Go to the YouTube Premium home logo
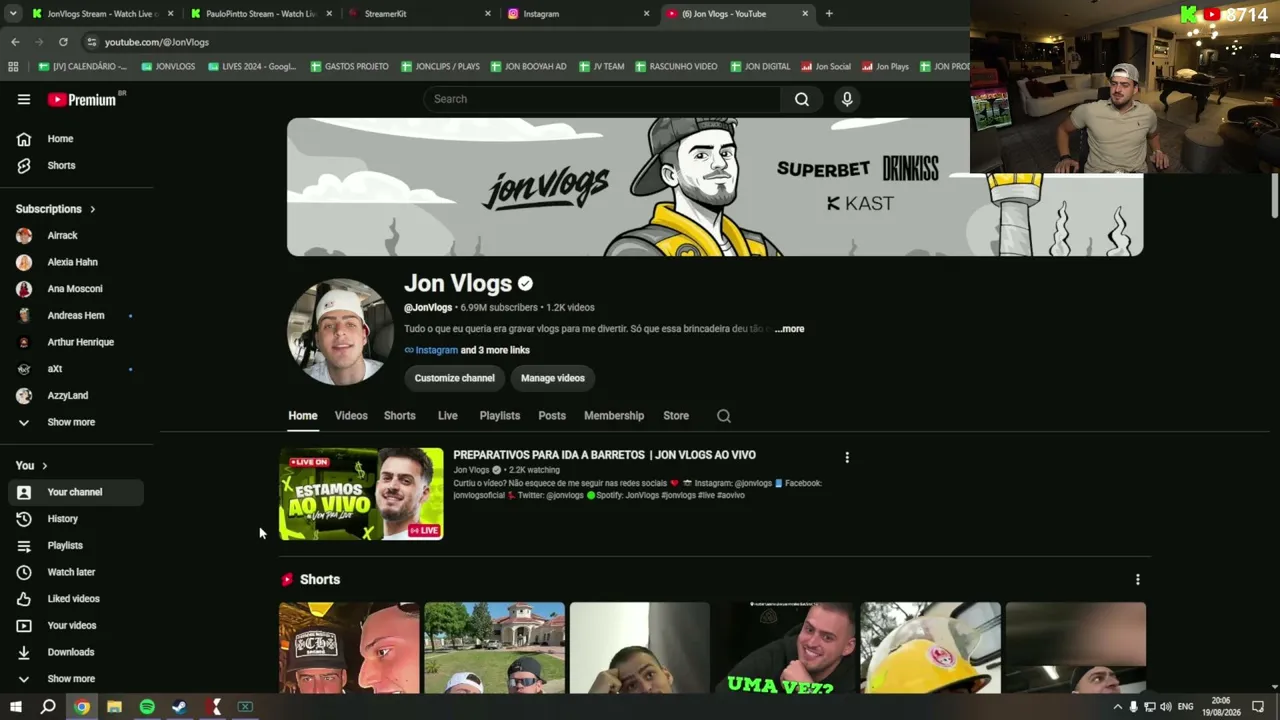 click(83, 99)
